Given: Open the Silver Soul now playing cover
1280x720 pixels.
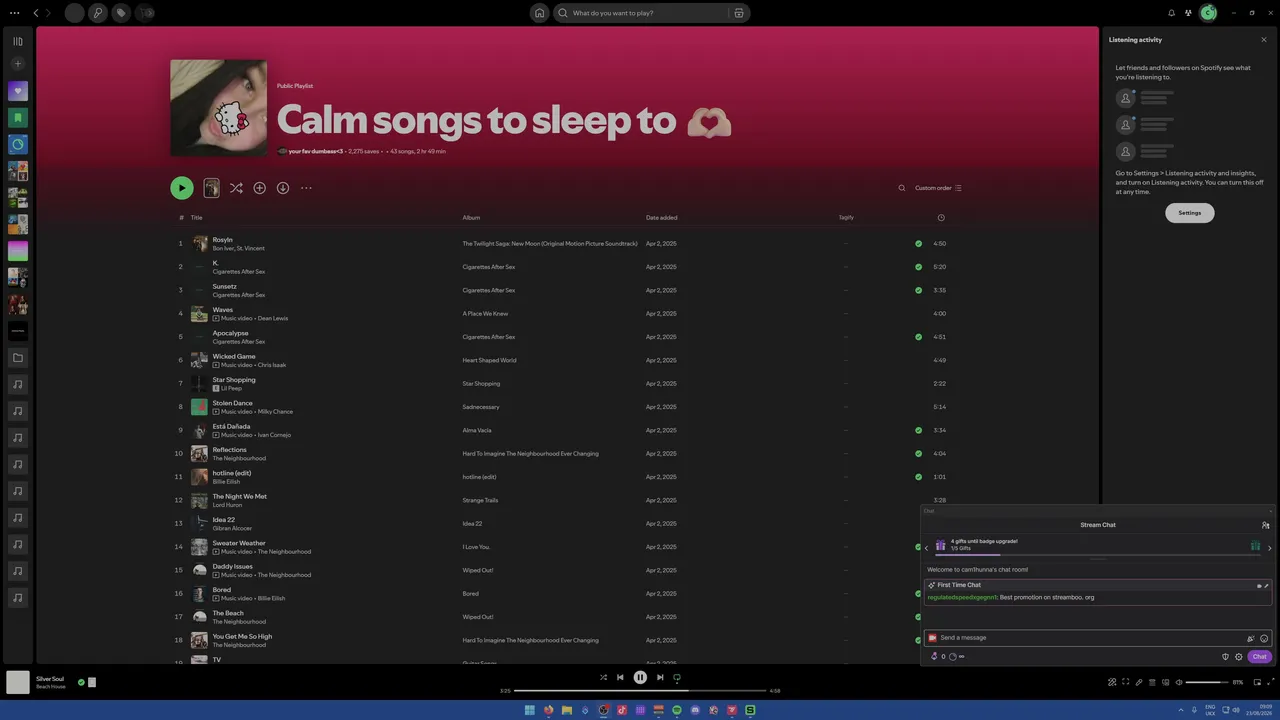Looking at the screenshot, I should pyautogui.click(x=17, y=682).
